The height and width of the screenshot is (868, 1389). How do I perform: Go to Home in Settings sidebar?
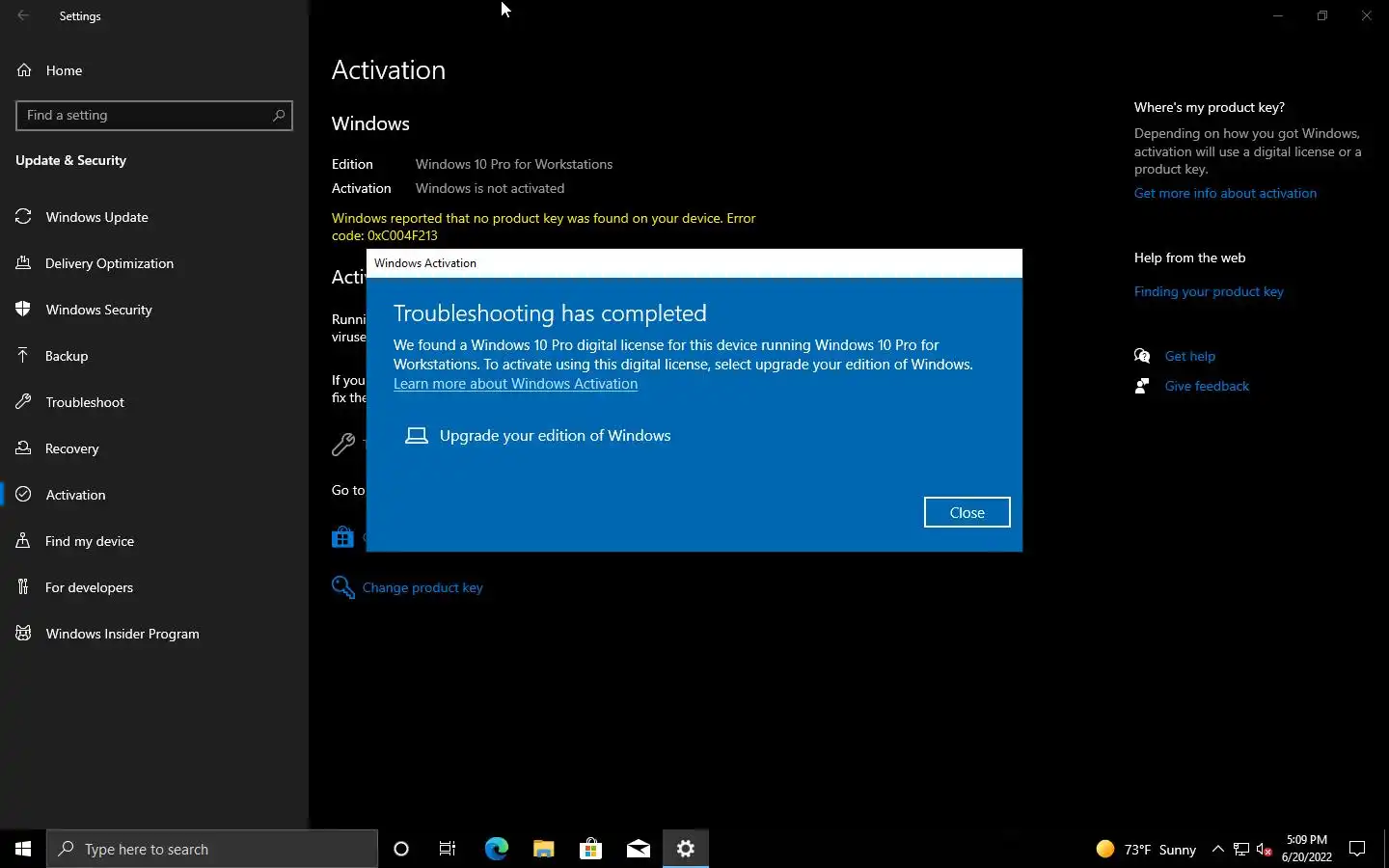(154, 70)
